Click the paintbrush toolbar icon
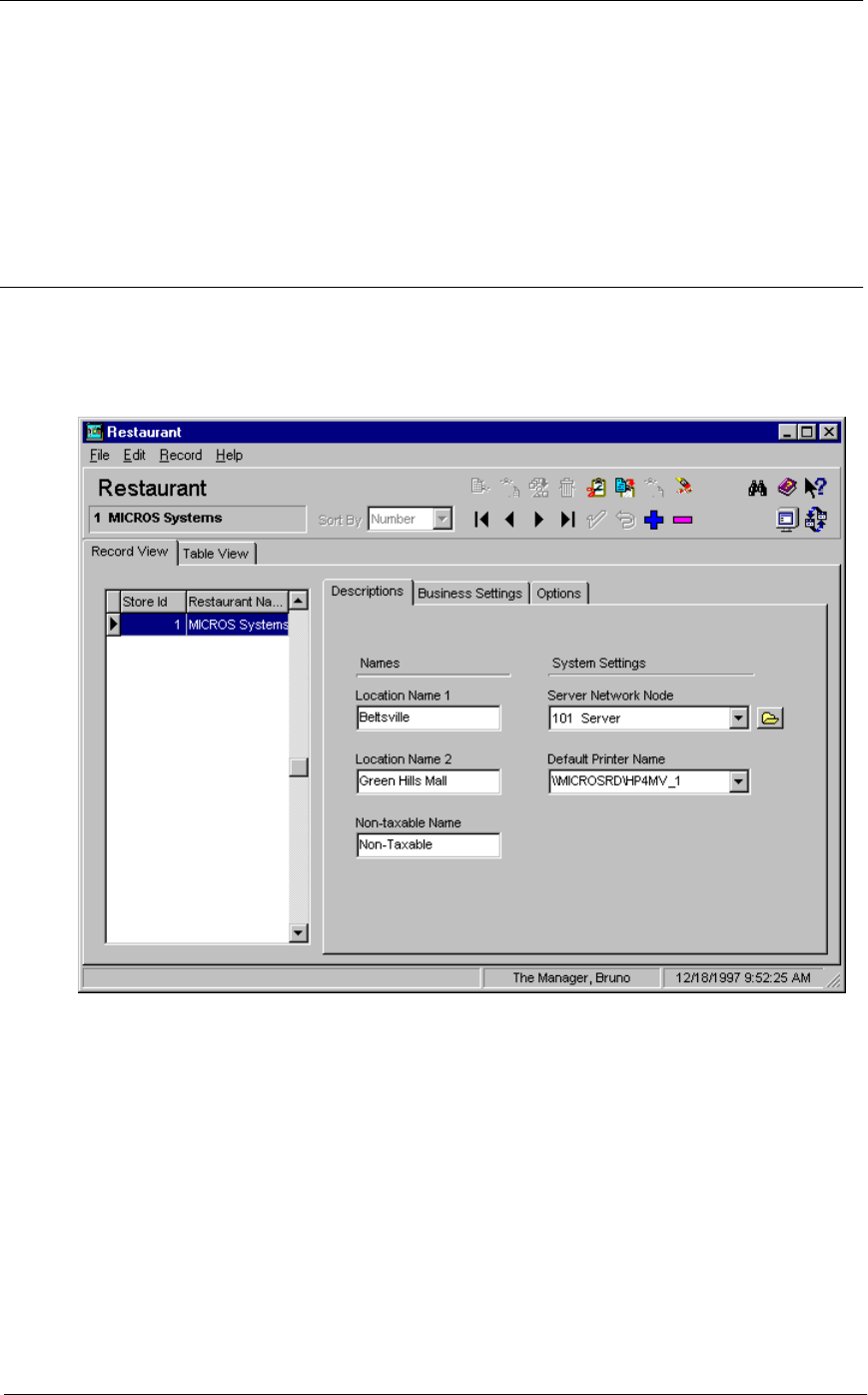 point(683,488)
